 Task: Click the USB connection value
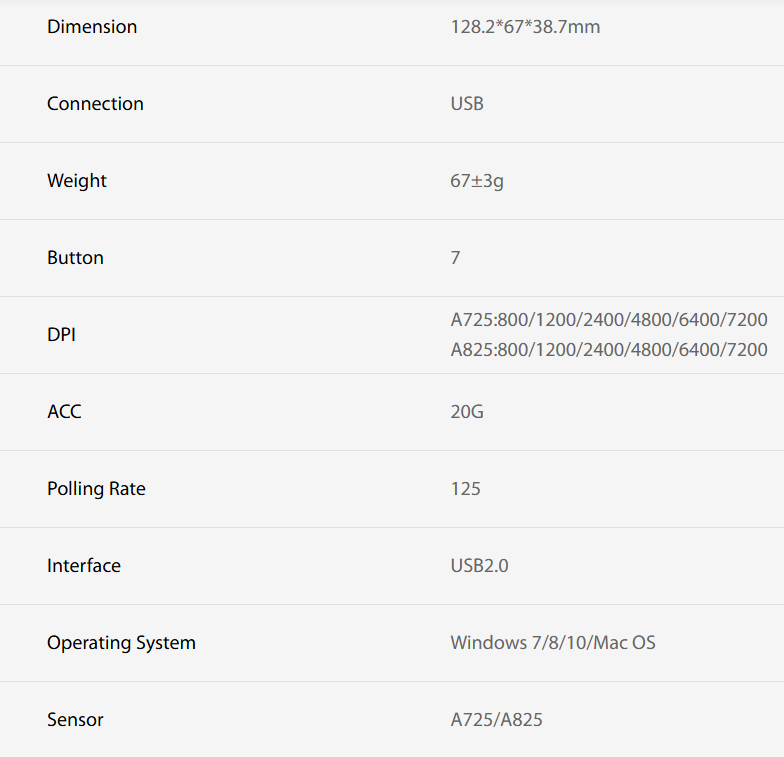coord(467,104)
